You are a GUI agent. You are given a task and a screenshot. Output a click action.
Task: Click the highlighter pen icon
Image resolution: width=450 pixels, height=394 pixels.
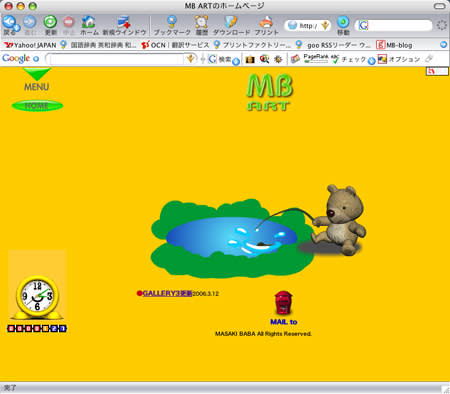(429, 59)
